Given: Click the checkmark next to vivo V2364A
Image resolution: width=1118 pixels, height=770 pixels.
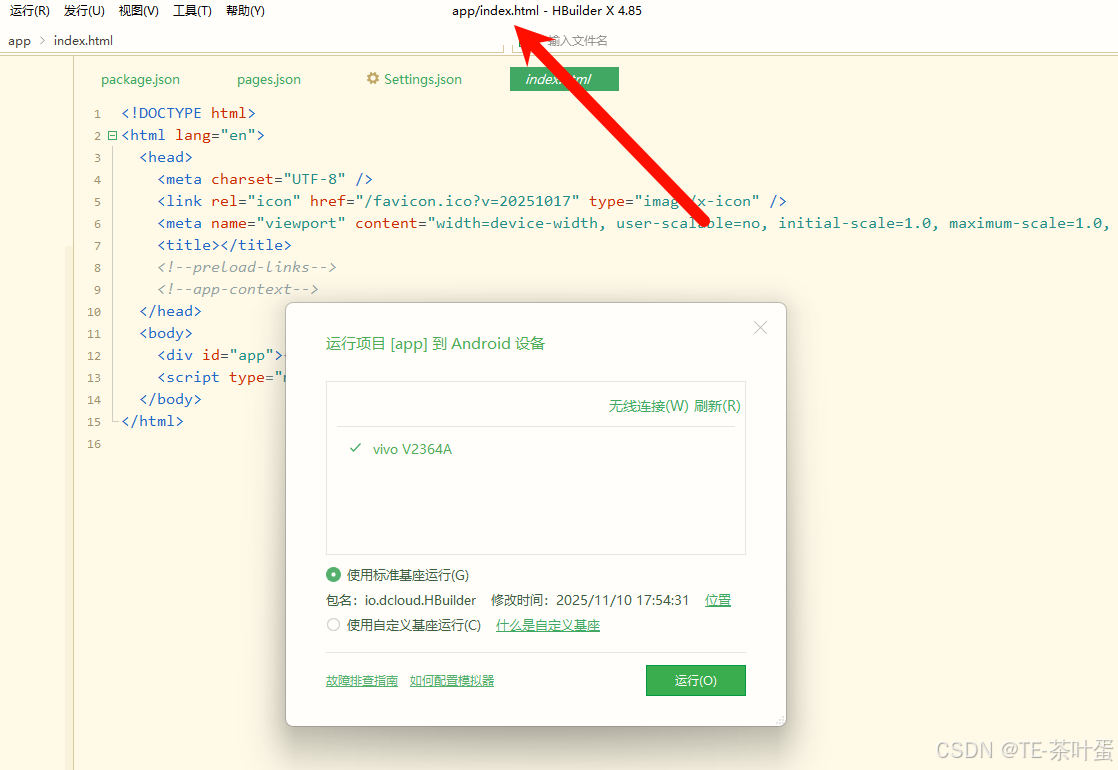Looking at the screenshot, I should (x=355, y=448).
